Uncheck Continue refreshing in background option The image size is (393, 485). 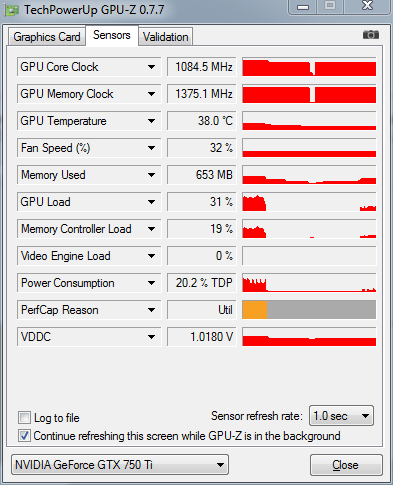click(x=24, y=436)
